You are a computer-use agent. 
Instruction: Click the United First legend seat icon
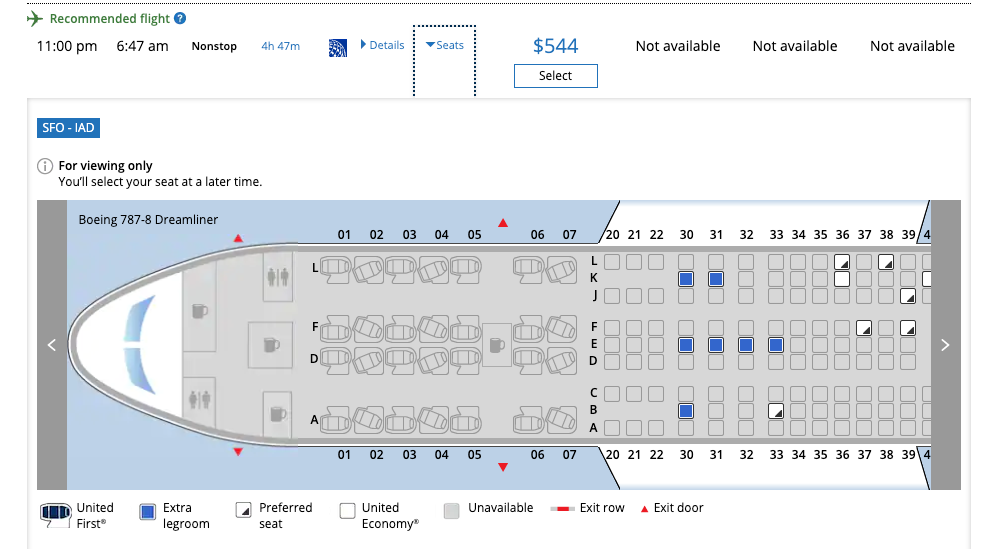pos(56,513)
